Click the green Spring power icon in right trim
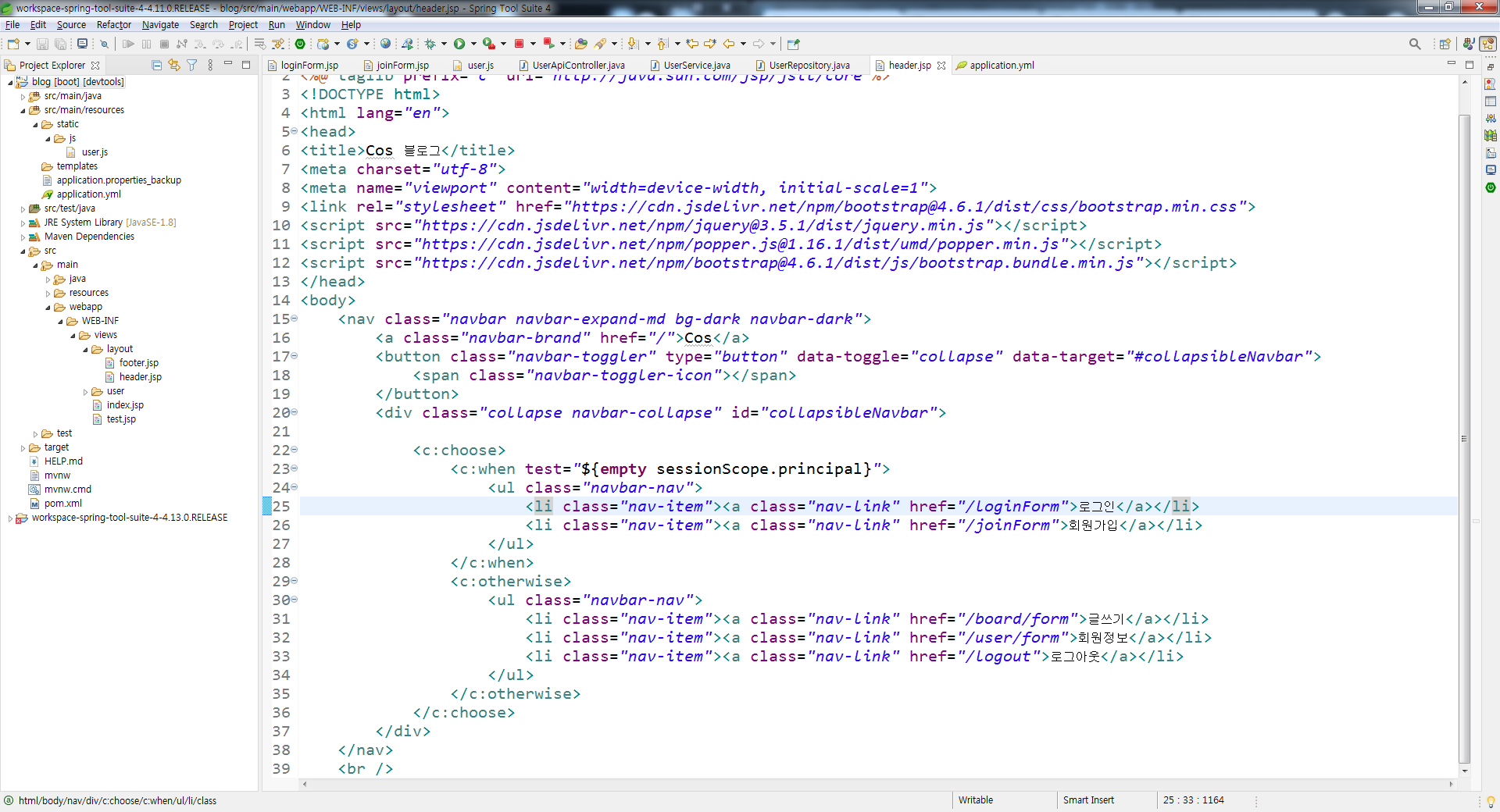 [1491, 187]
